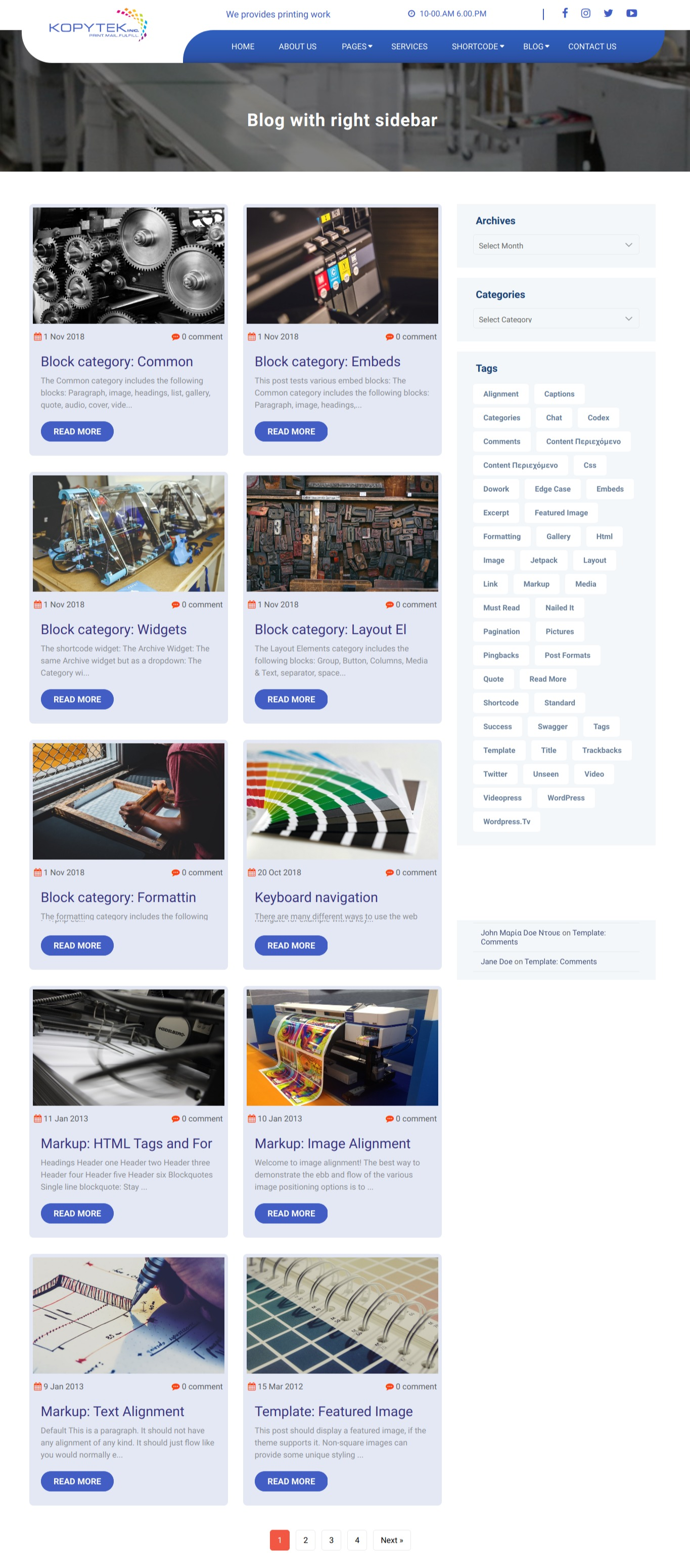
Task: Open the color swatches post thumbnail
Action: (x=342, y=801)
